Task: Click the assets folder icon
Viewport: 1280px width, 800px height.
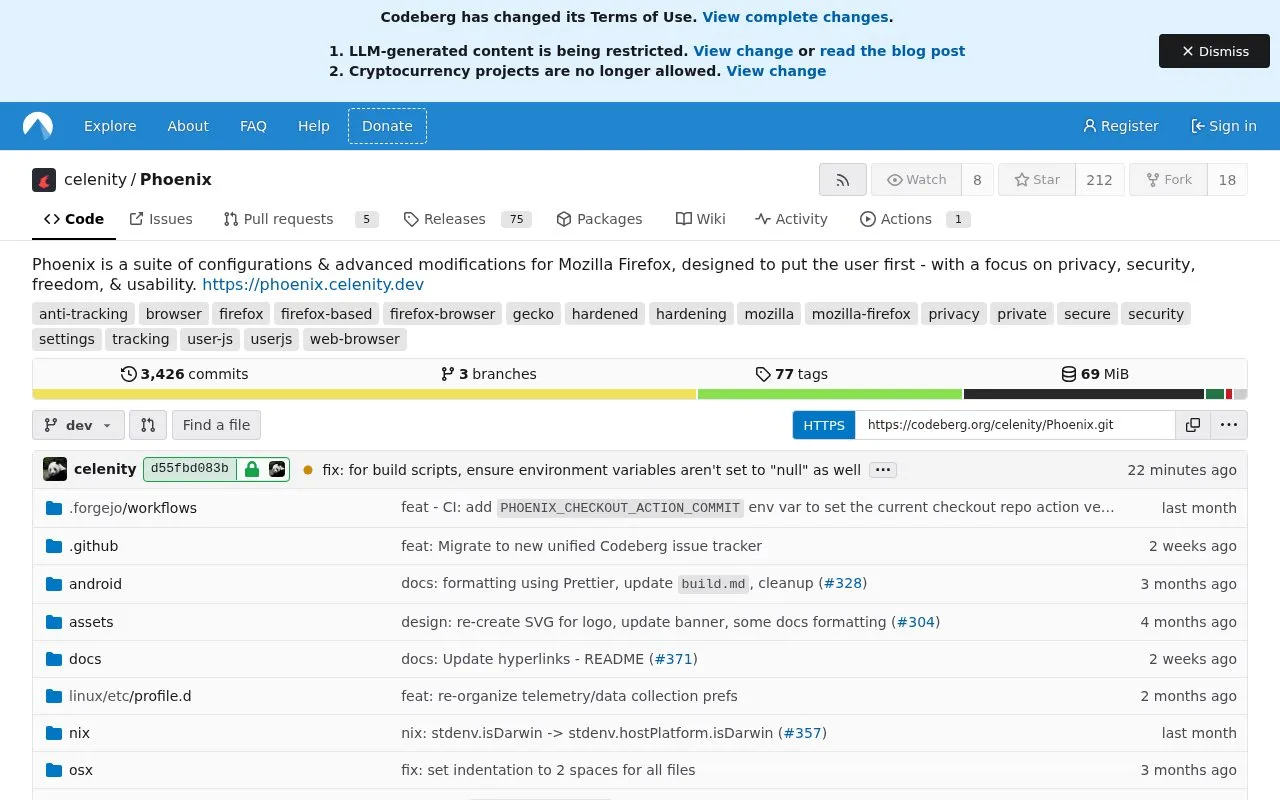Action: point(54,622)
